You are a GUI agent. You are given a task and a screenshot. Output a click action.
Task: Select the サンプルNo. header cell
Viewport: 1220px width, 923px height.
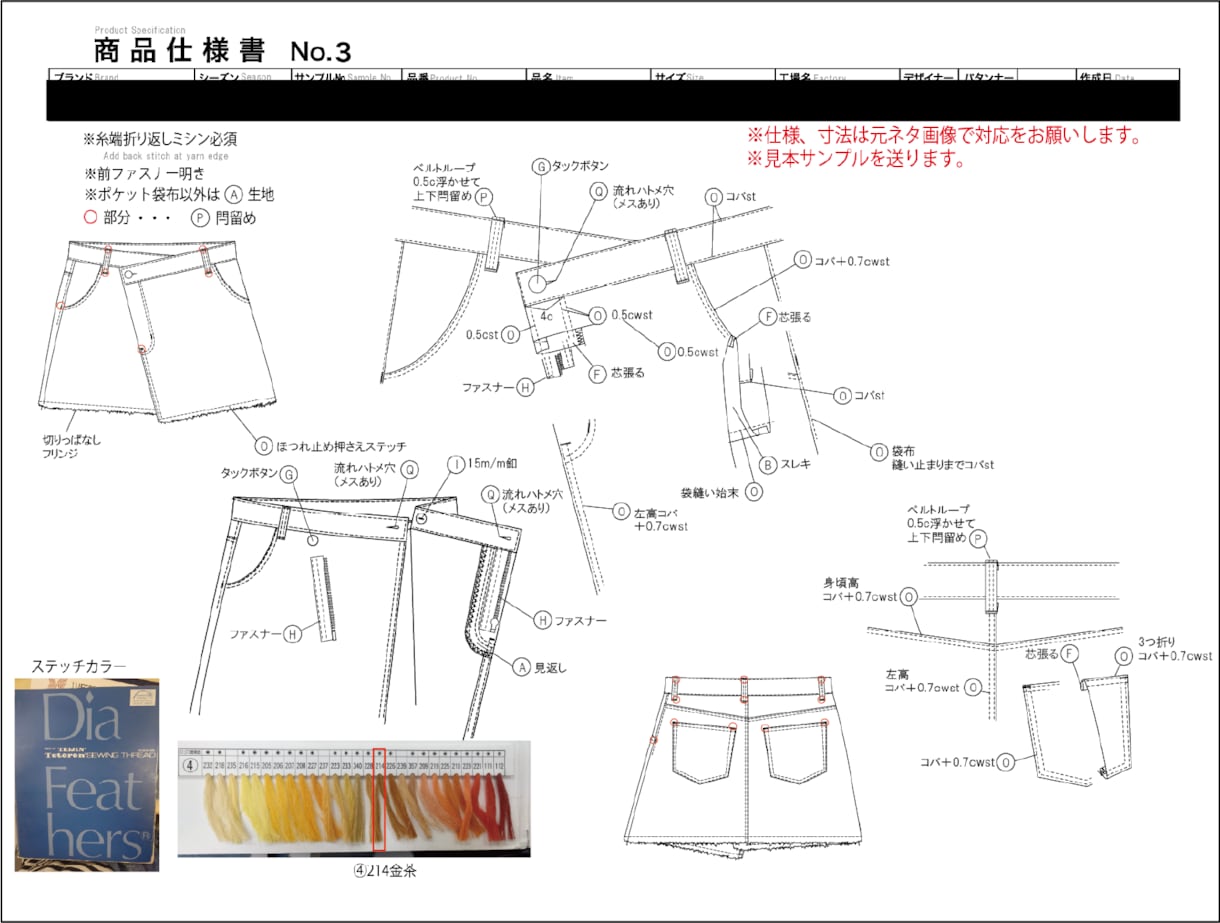pos(346,76)
